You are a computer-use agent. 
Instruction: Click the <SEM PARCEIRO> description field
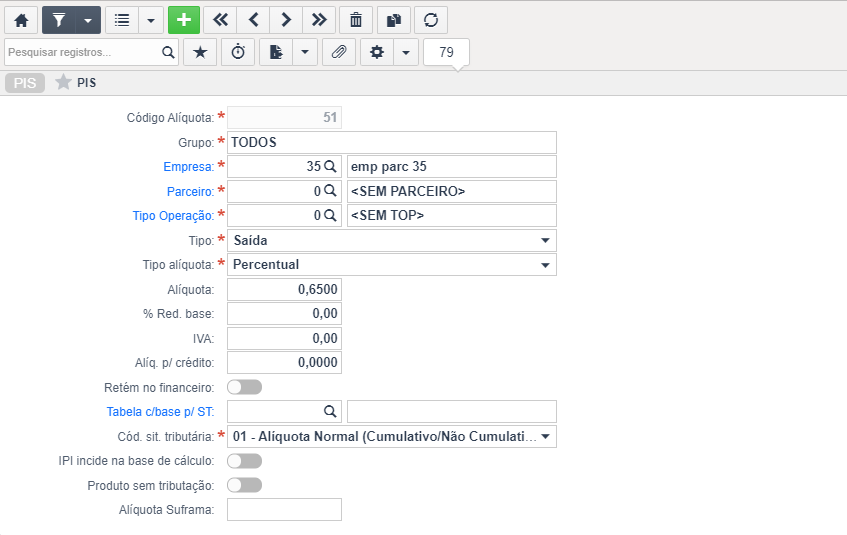pos(452,191)
